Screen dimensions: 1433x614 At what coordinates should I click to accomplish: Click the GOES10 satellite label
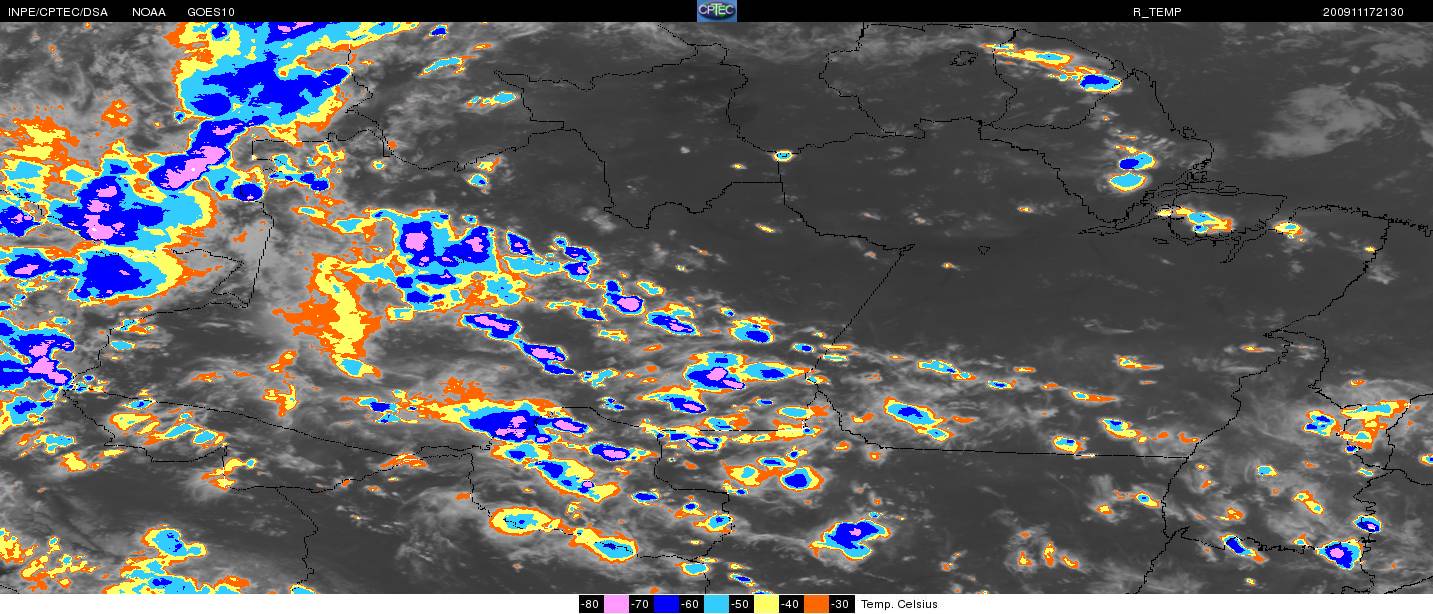(213, 12)
